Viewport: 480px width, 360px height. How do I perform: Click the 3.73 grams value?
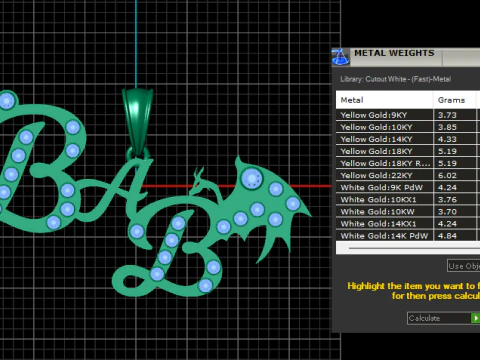point(447,115)
